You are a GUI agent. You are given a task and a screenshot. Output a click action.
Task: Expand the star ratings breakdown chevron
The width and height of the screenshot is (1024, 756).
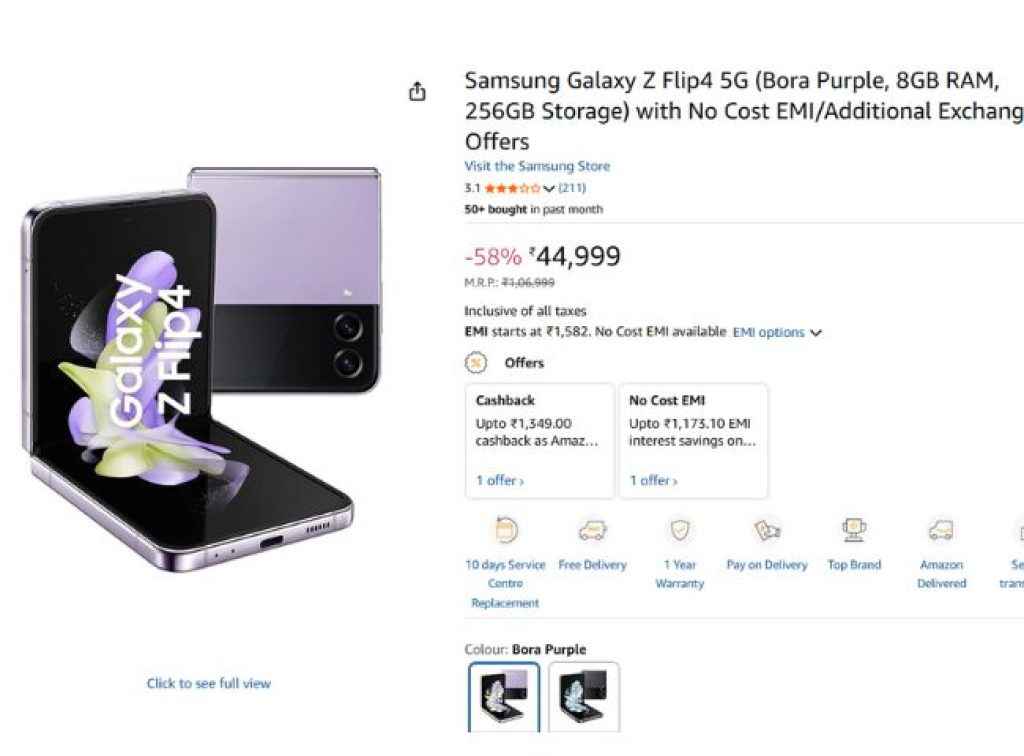(549, 187)
